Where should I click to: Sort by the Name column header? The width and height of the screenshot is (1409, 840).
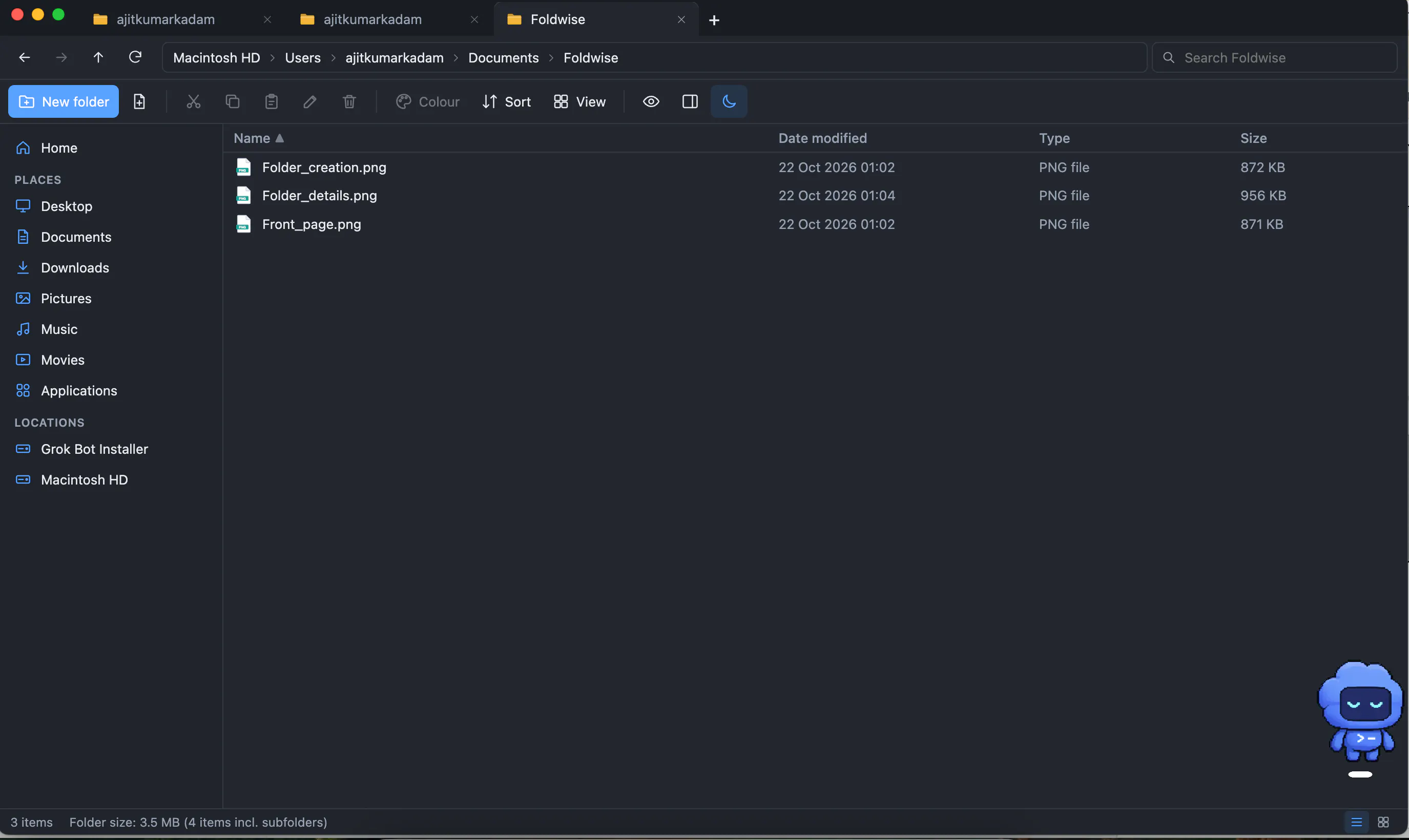click(x=259, y=138)
